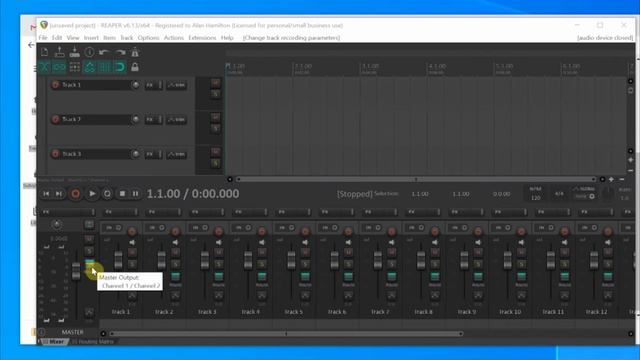Open the View menu
Screen dimensions: 640x360
pos(73,38)
